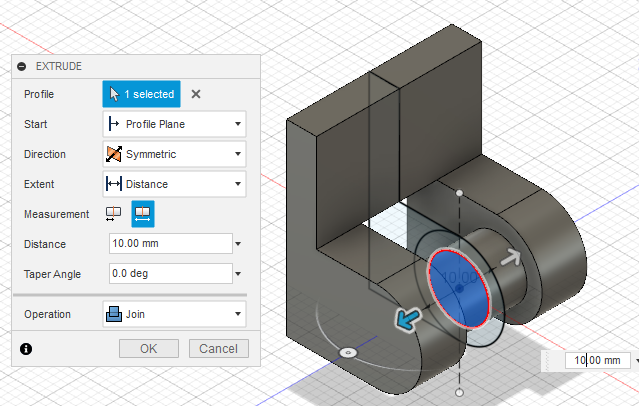The width and height of the screenshot is (639, 406).
Task: Click the Taper Angle field showing 0.0 deg
Action: [x=171, y=274]
